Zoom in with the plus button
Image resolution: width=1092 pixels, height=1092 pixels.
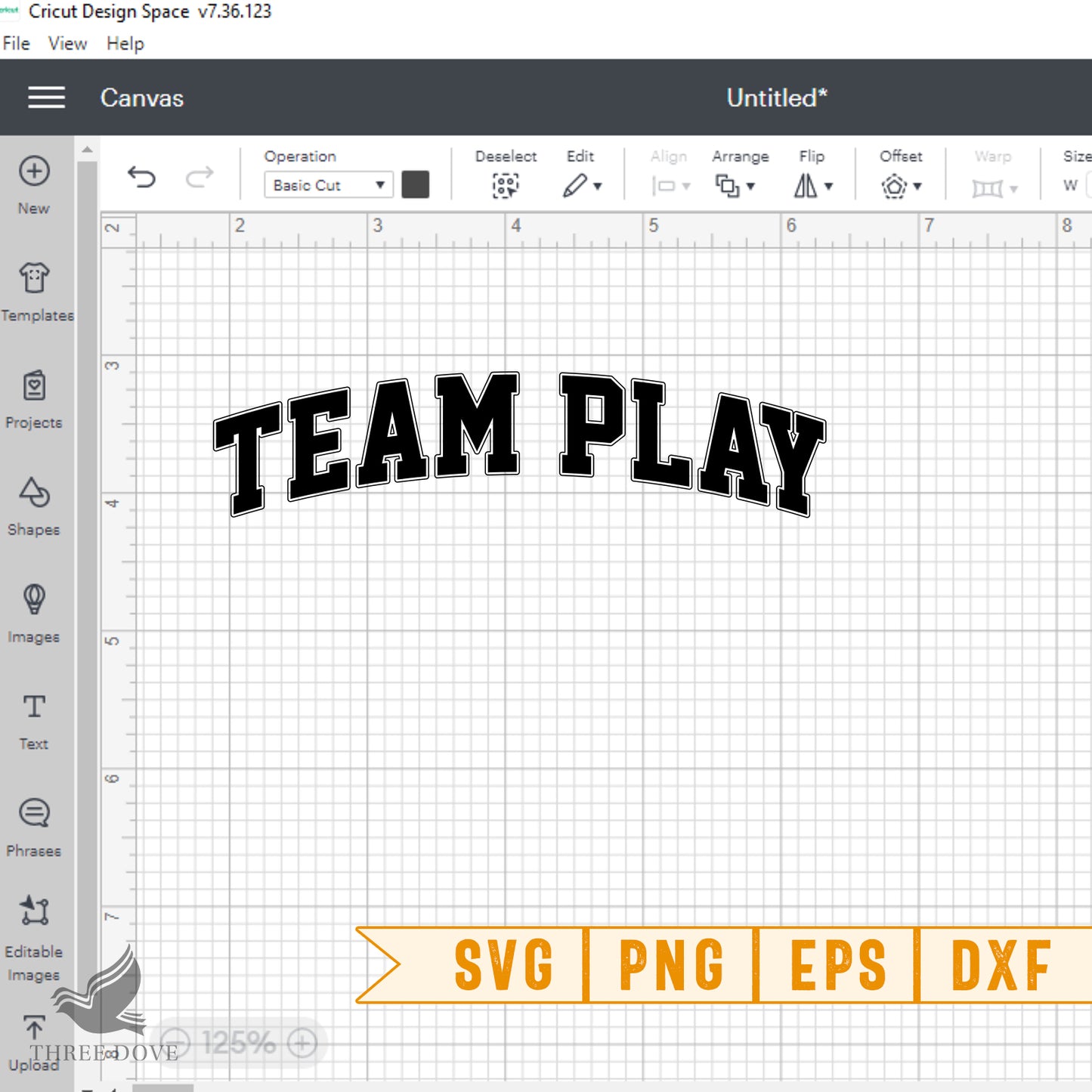point(302,1044)
